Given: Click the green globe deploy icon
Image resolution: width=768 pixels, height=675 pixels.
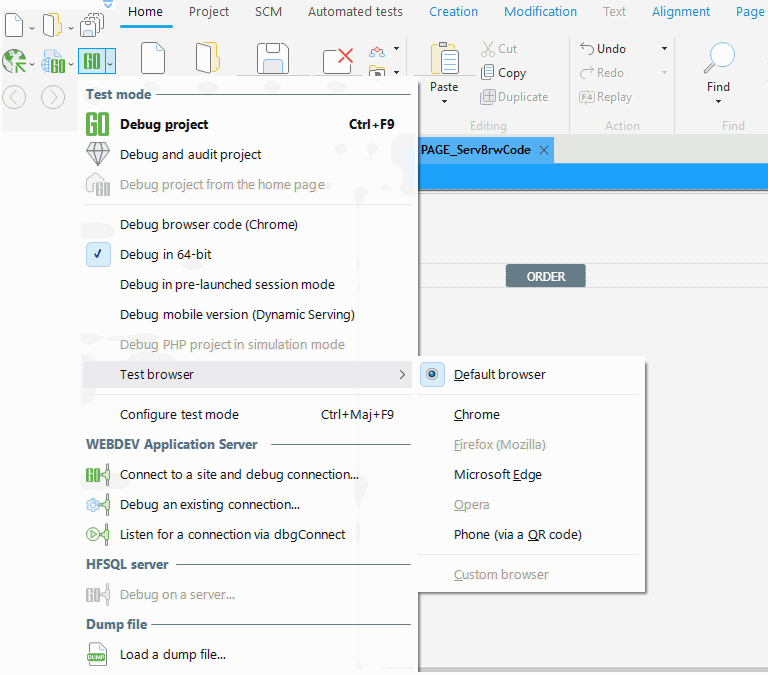Looking at the screenshot, I should [14, 62].
